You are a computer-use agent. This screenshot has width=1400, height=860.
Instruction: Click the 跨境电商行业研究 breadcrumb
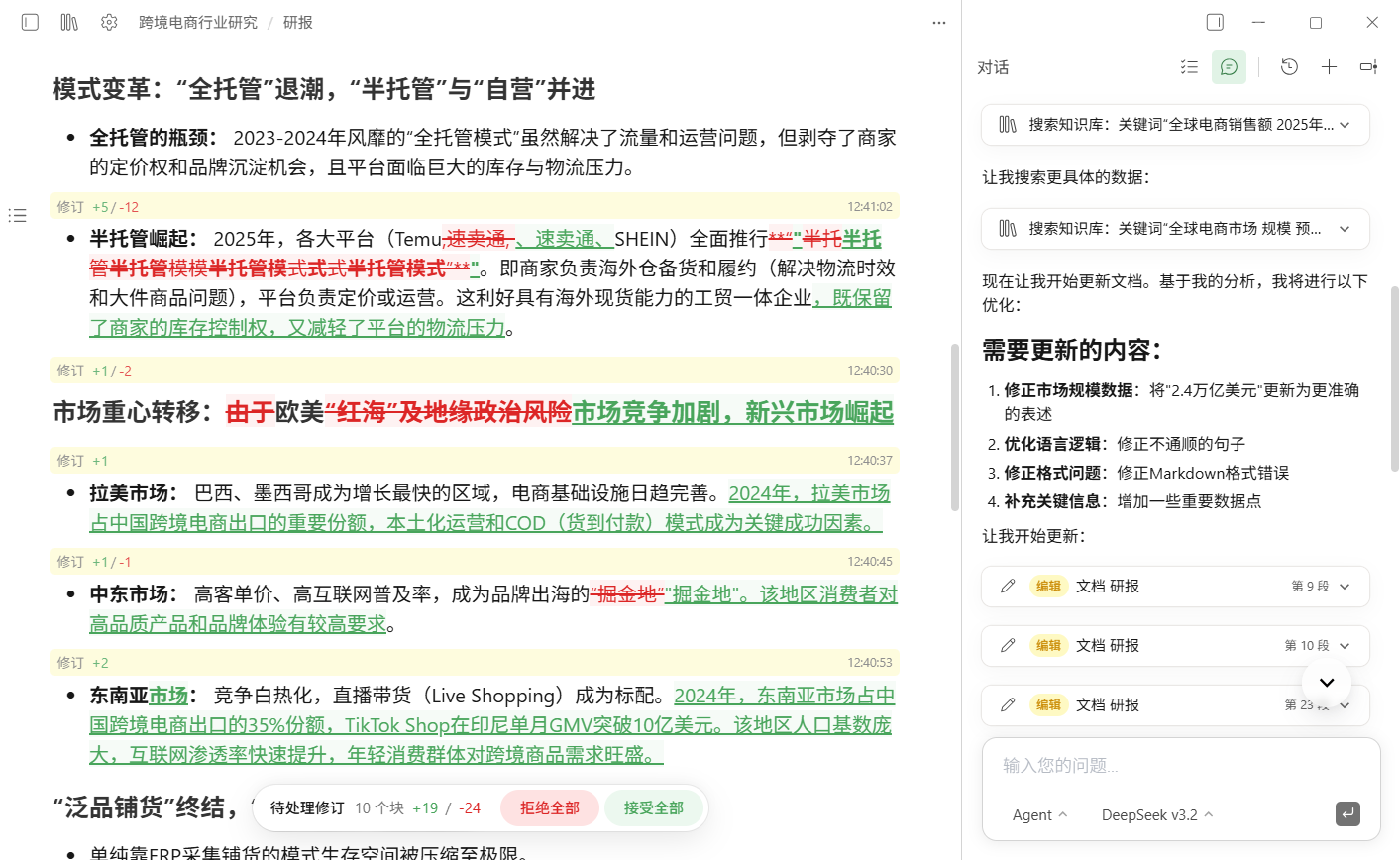click(x=197, y=22)
